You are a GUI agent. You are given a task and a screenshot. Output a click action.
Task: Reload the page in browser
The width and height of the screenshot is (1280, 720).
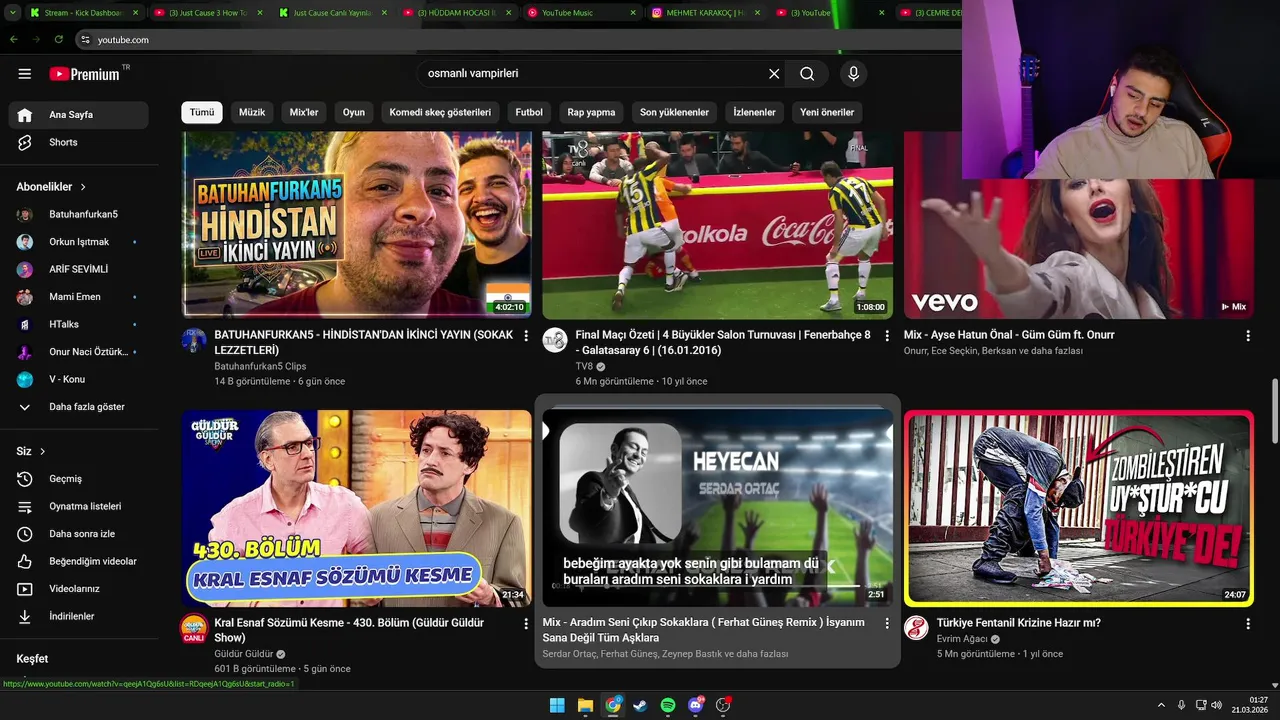click(59, 40)
